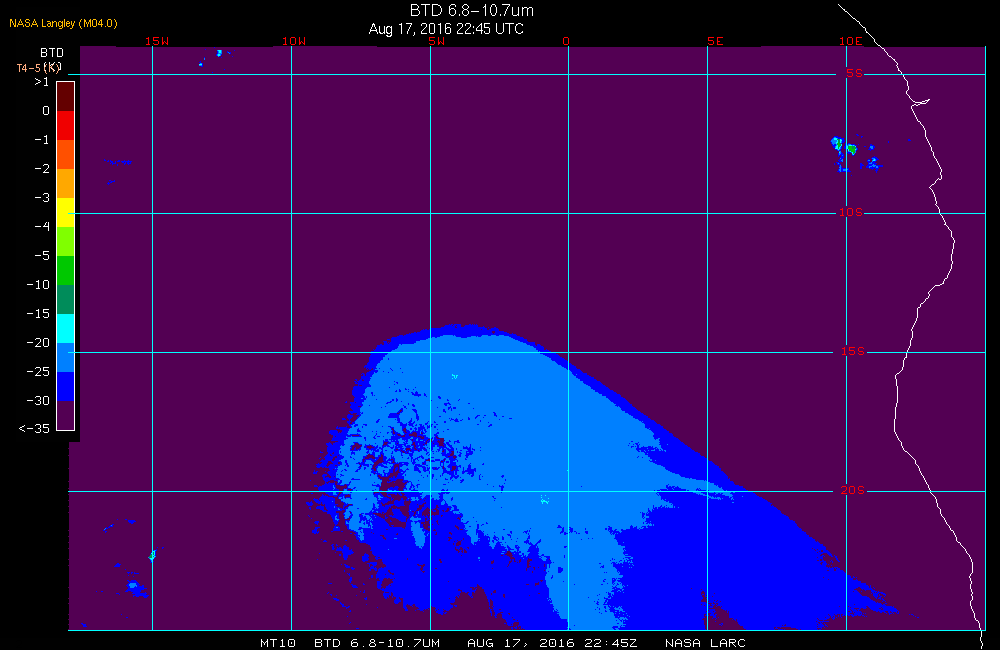
Task: Select the yellow -3 K legend swatch
Action: (x=66, y=212)
